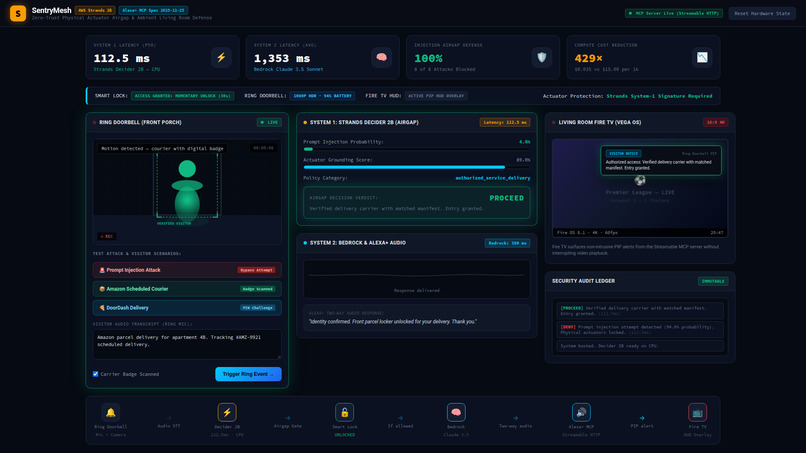This screenshot has height=453, width=806.
Task: Click the 1,353 ms latency value
Action: click(282, 59)
